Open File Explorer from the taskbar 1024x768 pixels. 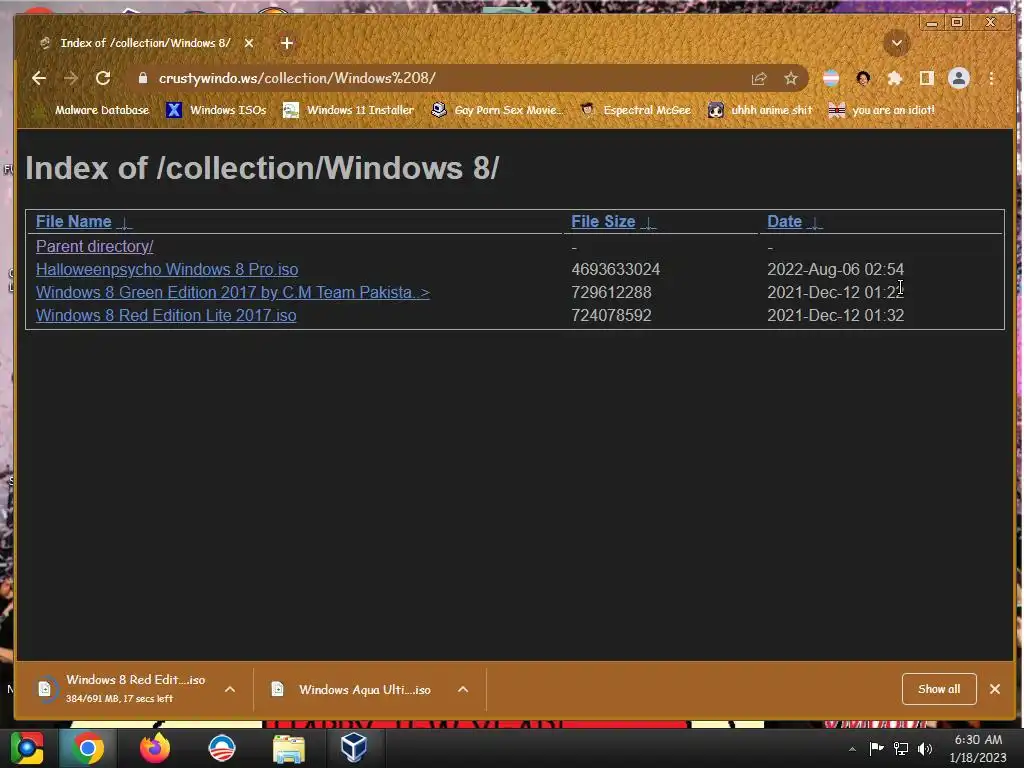289,748
